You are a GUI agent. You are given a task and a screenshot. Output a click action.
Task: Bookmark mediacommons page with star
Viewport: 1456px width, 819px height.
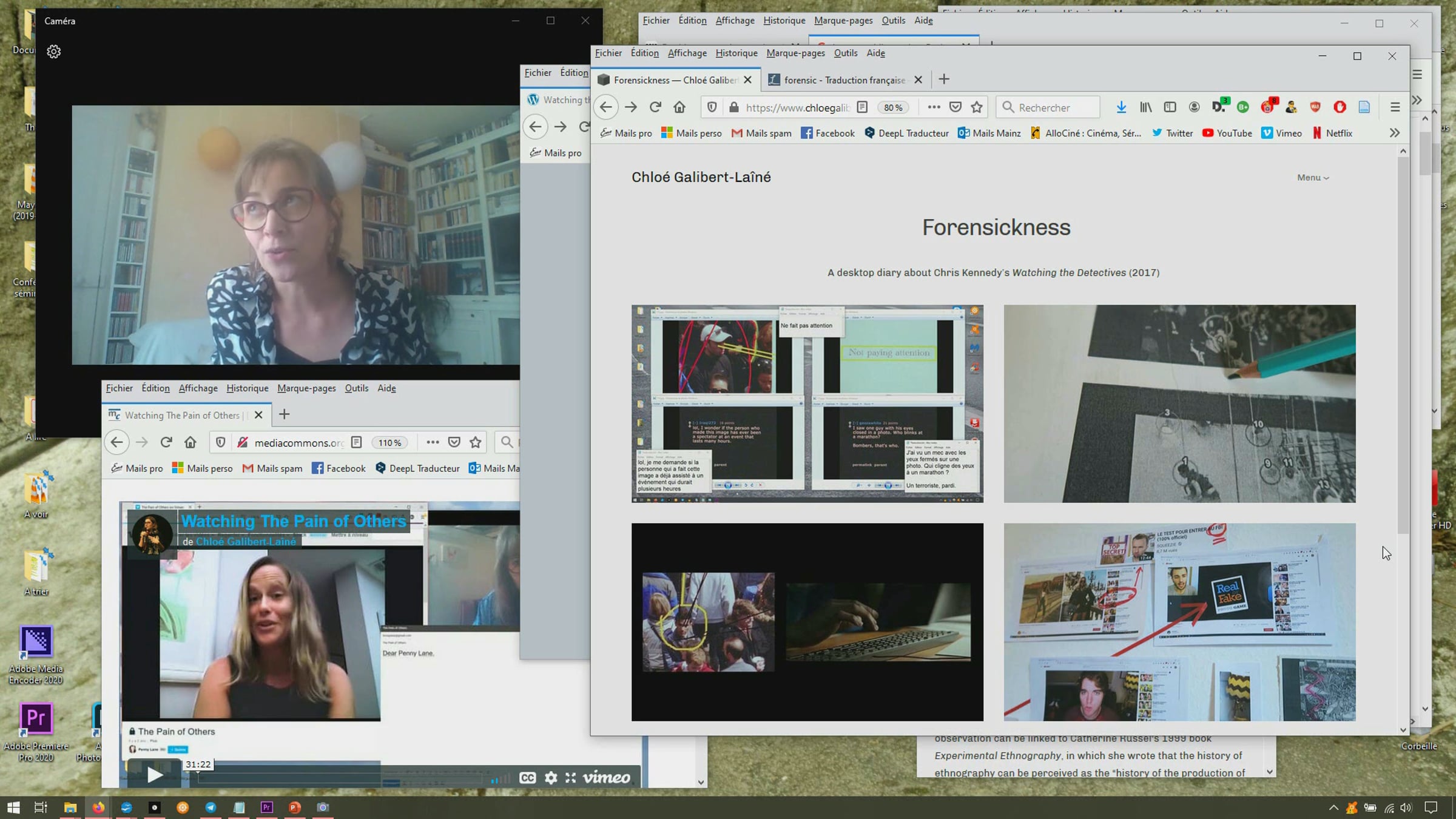476,442
